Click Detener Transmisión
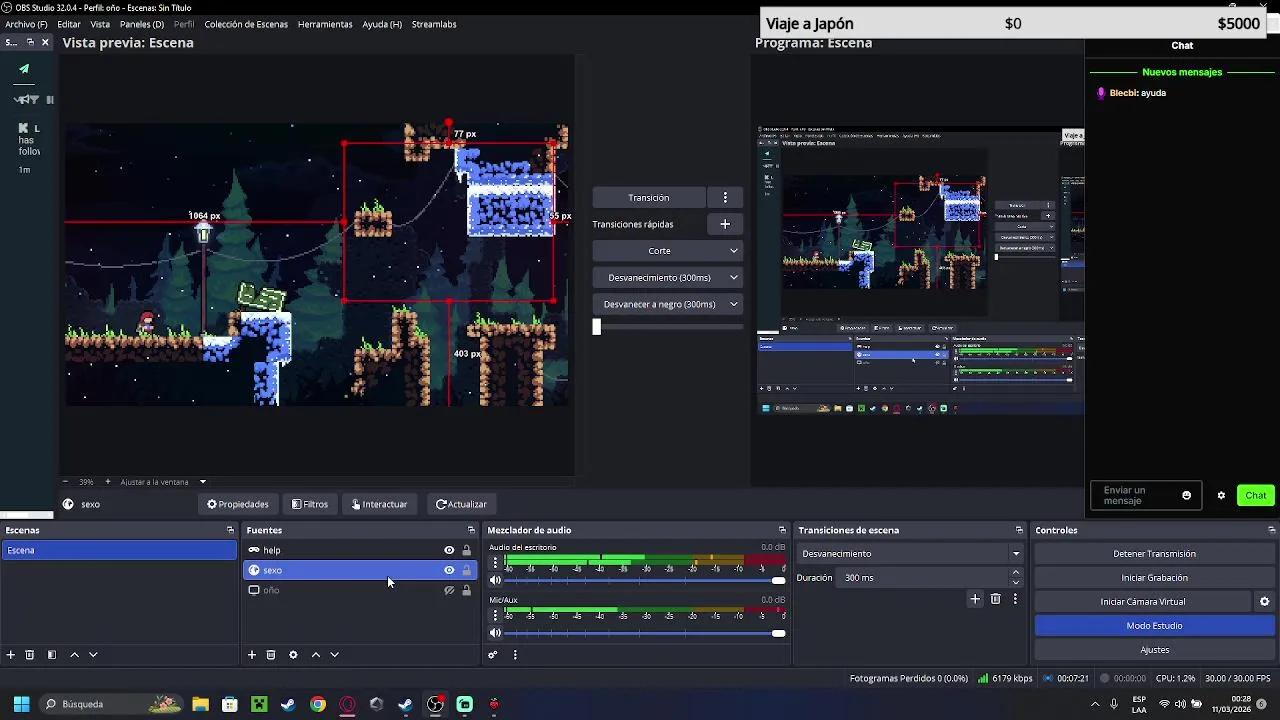The height and width of the screenshot is (720, 1280). point(1154,554)
